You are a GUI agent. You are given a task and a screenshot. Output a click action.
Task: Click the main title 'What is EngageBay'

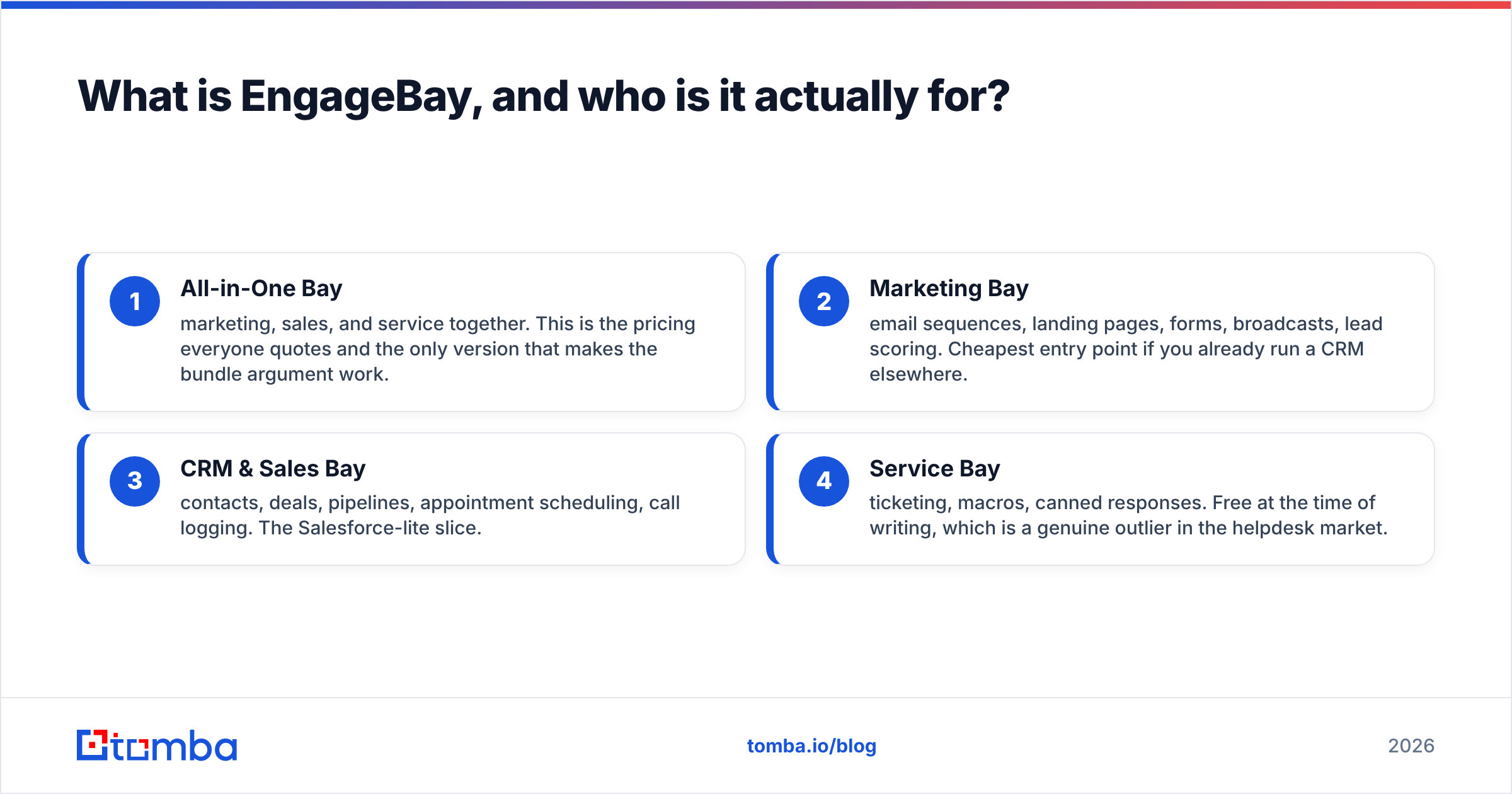point(544,96)
